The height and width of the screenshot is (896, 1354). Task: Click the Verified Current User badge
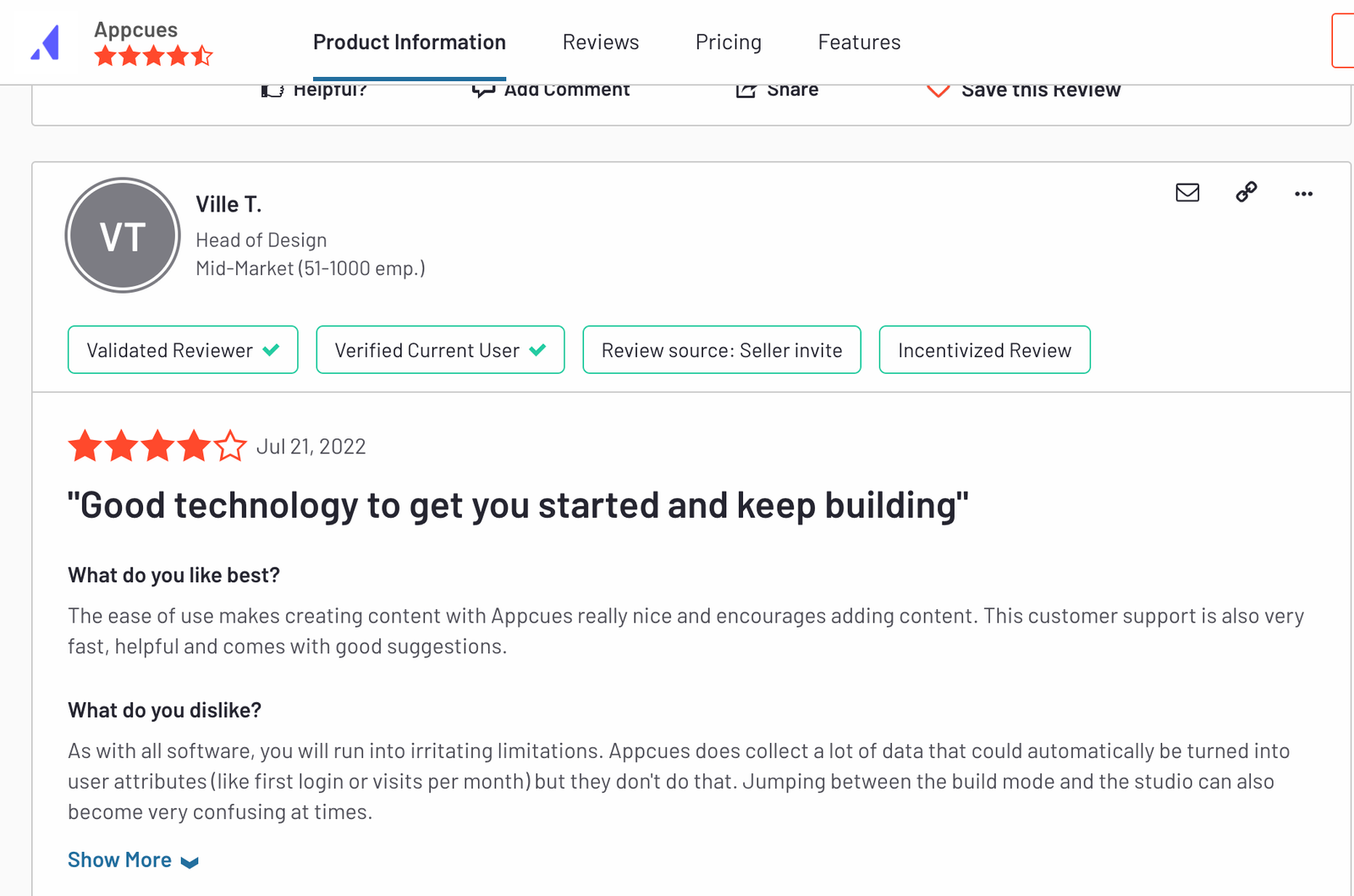440,349
